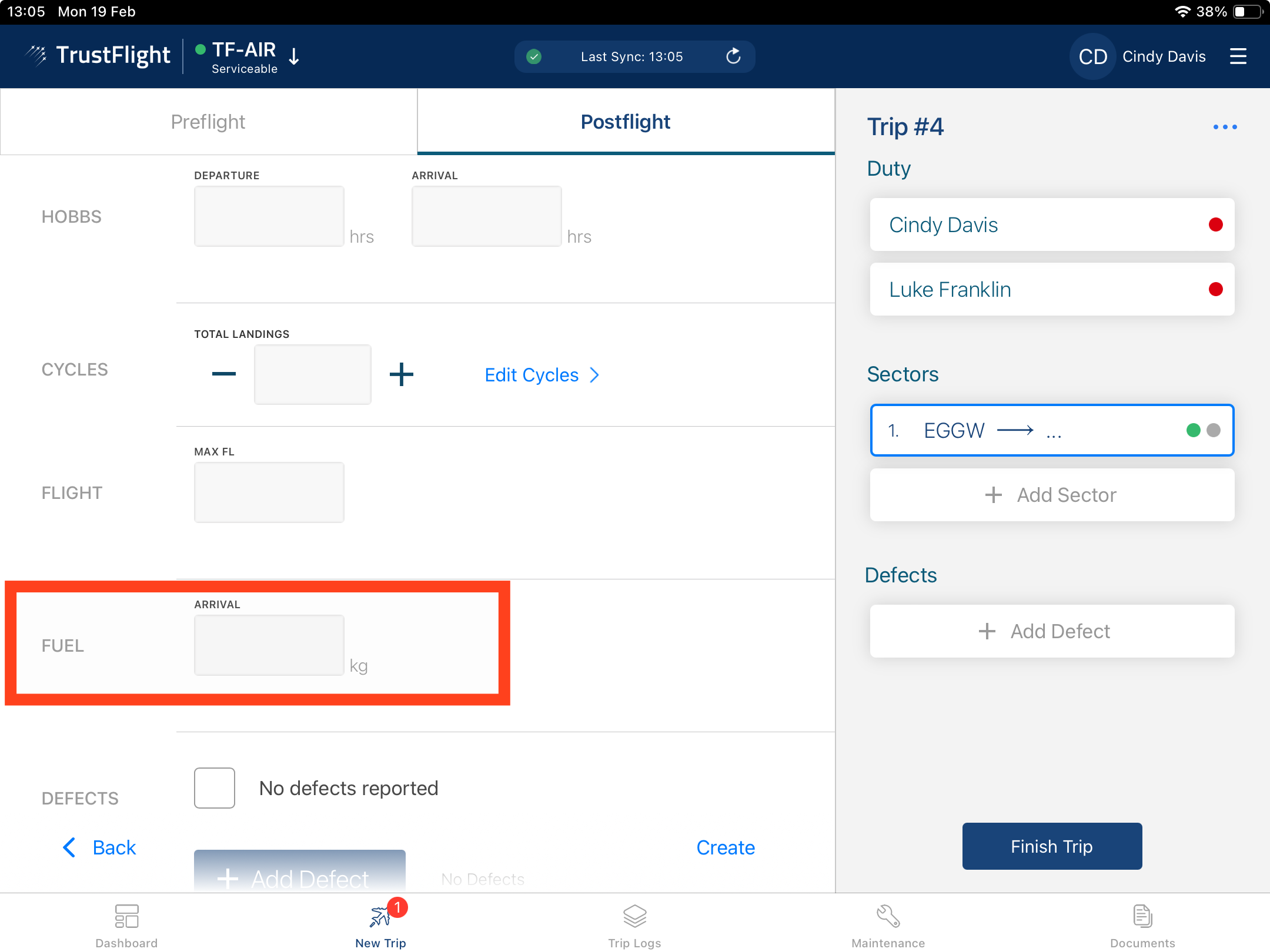Switch to the Preflight tab
The height and width of the screenshot is (952, 1270).
point(208,122)
